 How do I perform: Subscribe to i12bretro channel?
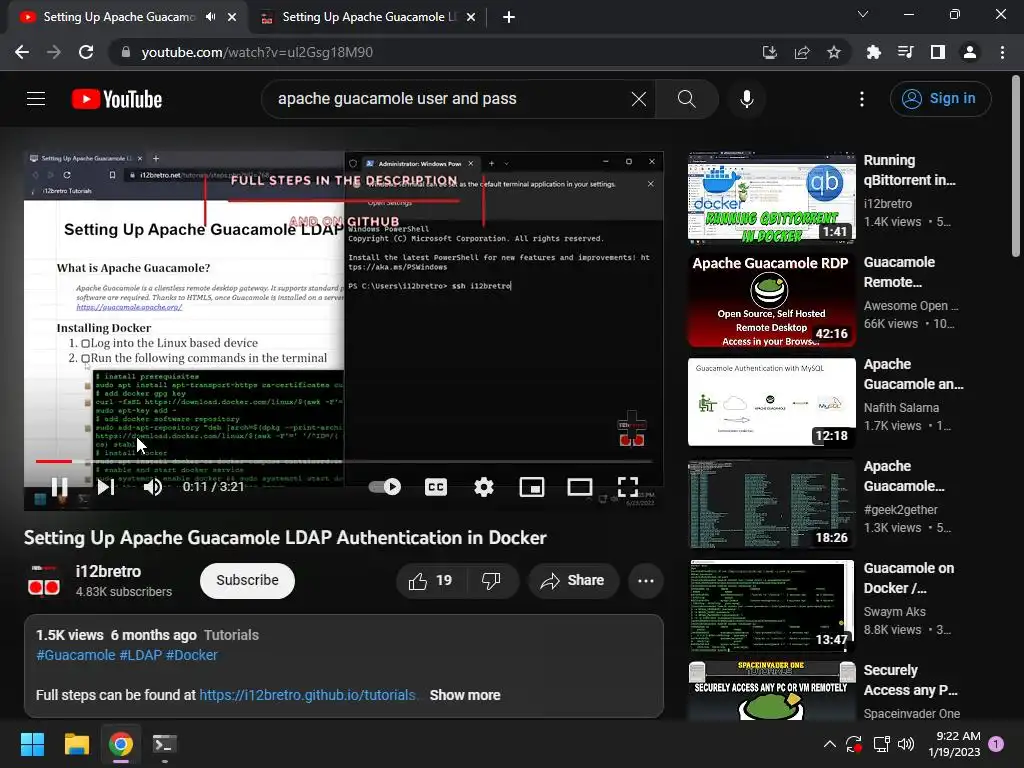pos(248,581)
